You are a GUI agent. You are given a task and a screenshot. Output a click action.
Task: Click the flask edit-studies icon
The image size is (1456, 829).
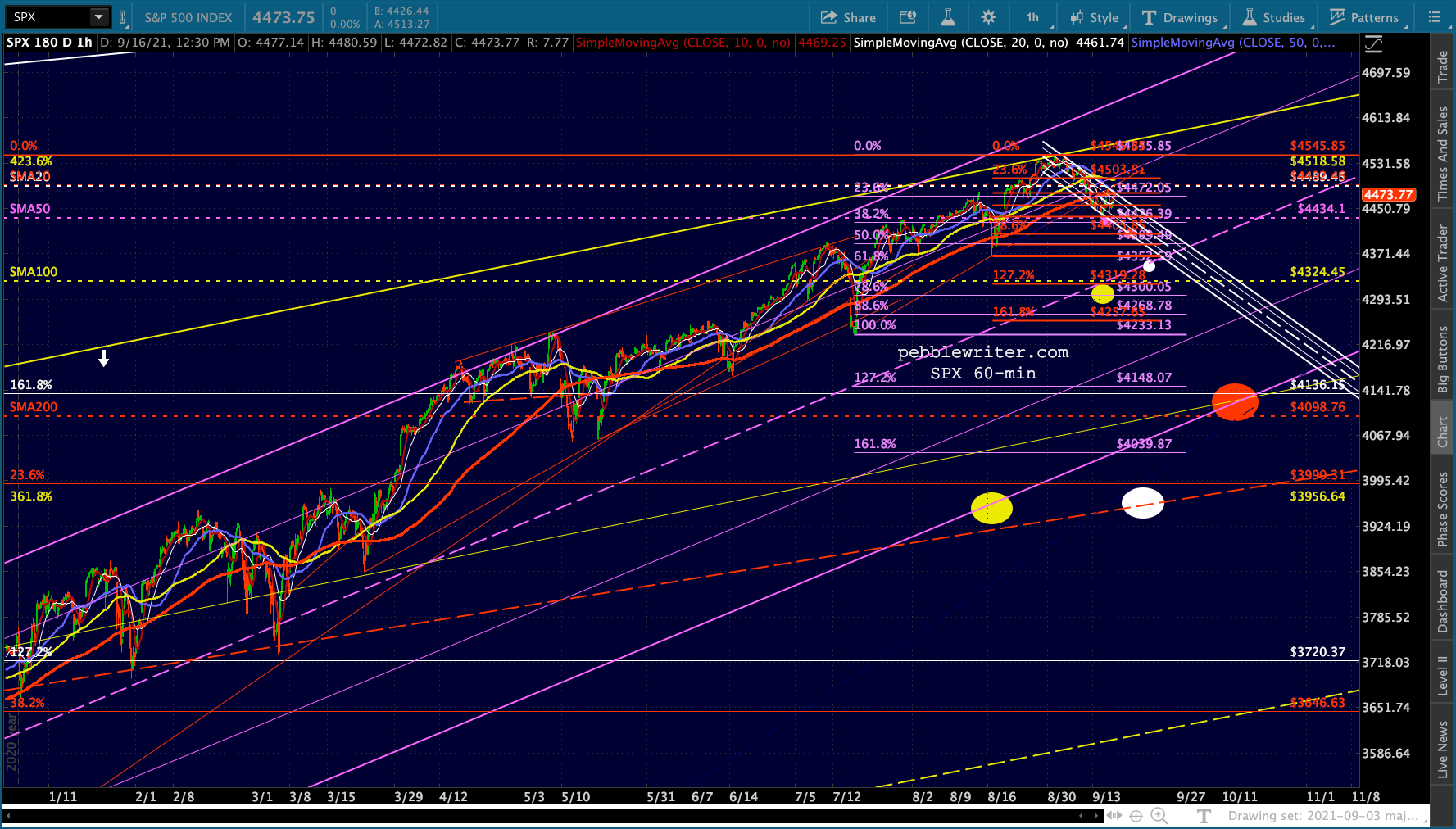pos(947,17)
